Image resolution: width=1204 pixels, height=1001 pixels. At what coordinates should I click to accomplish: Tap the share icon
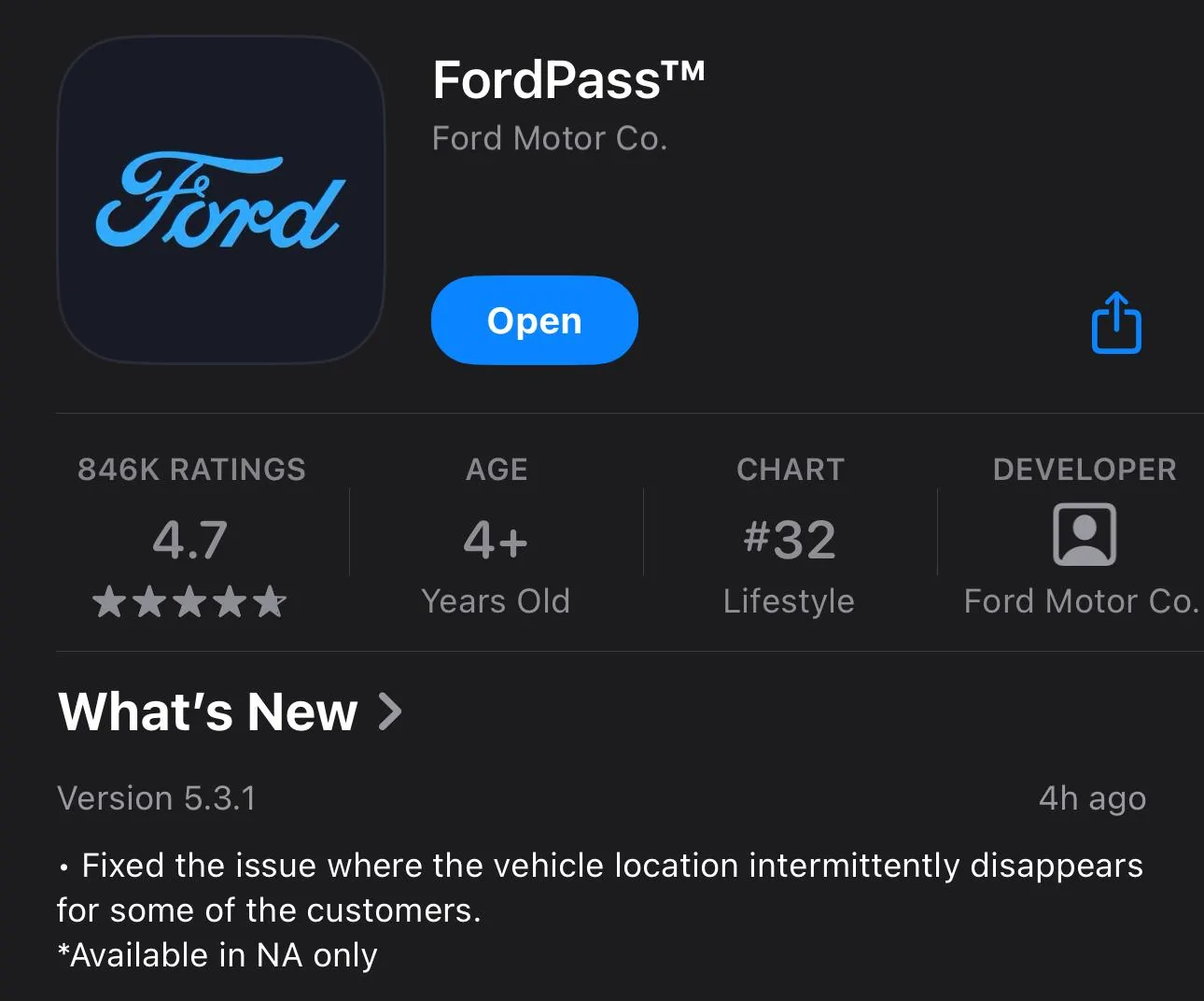tap(1116, 323)
